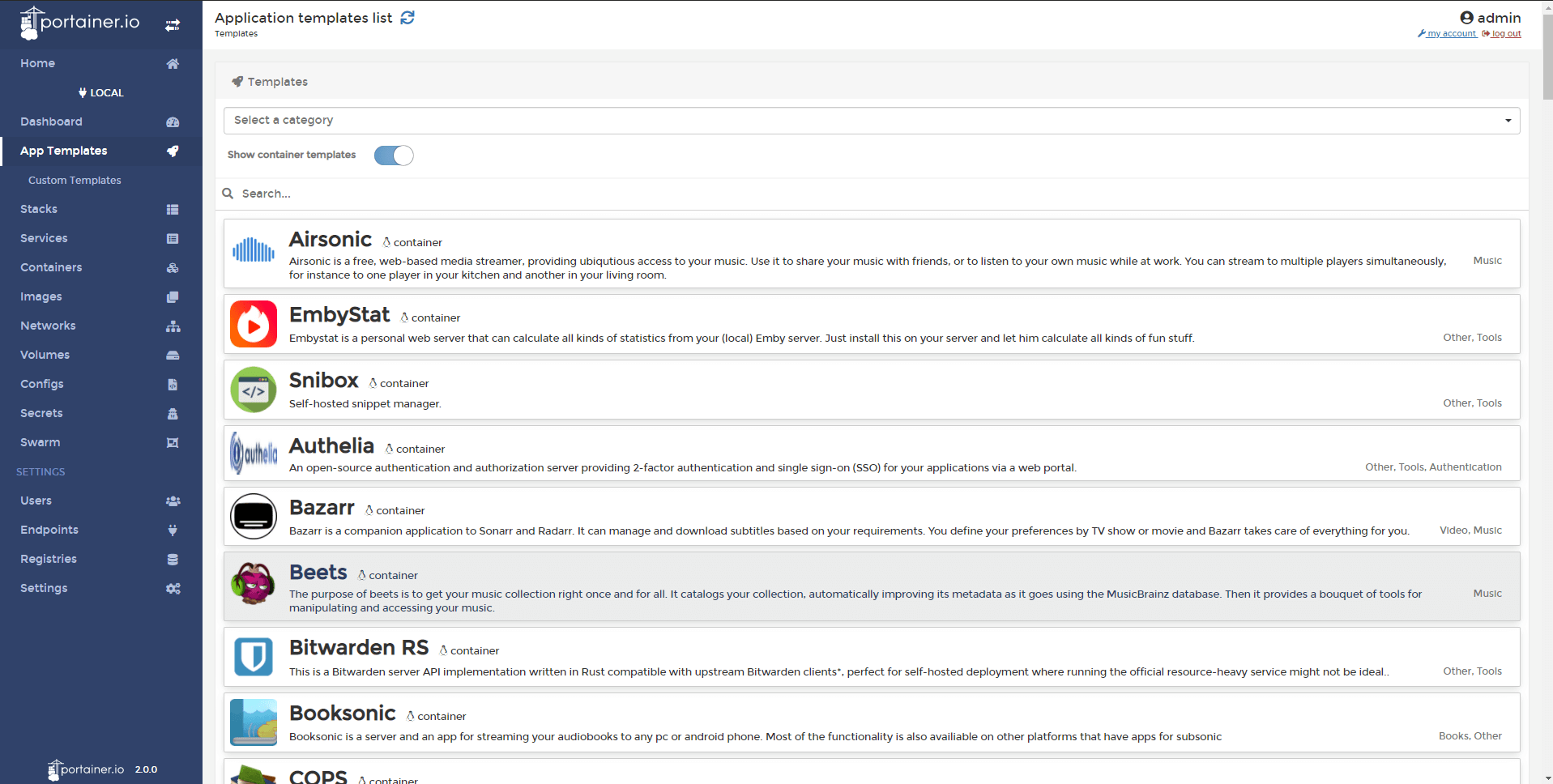
Task: Open the Bitwarden RS template
Action: click(x=359, y=648)
